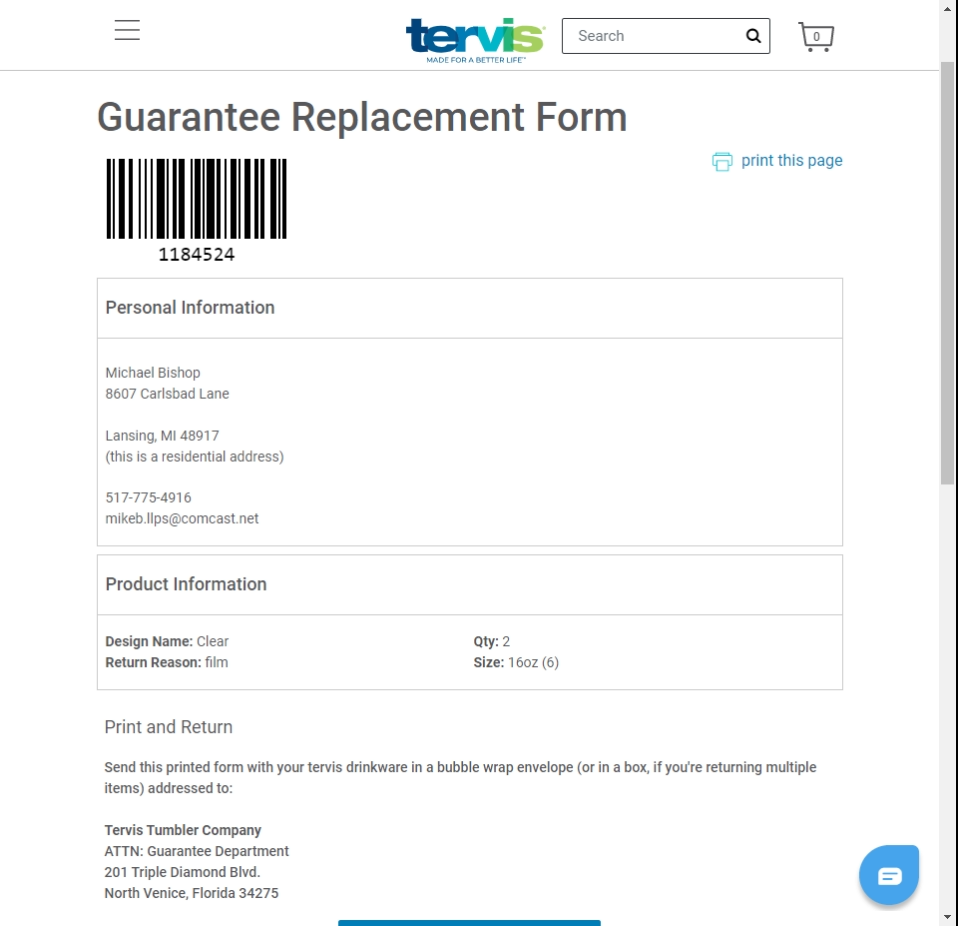Focus the Search input field
Viewport: 958px width, 926px height.
pos(655,36)
